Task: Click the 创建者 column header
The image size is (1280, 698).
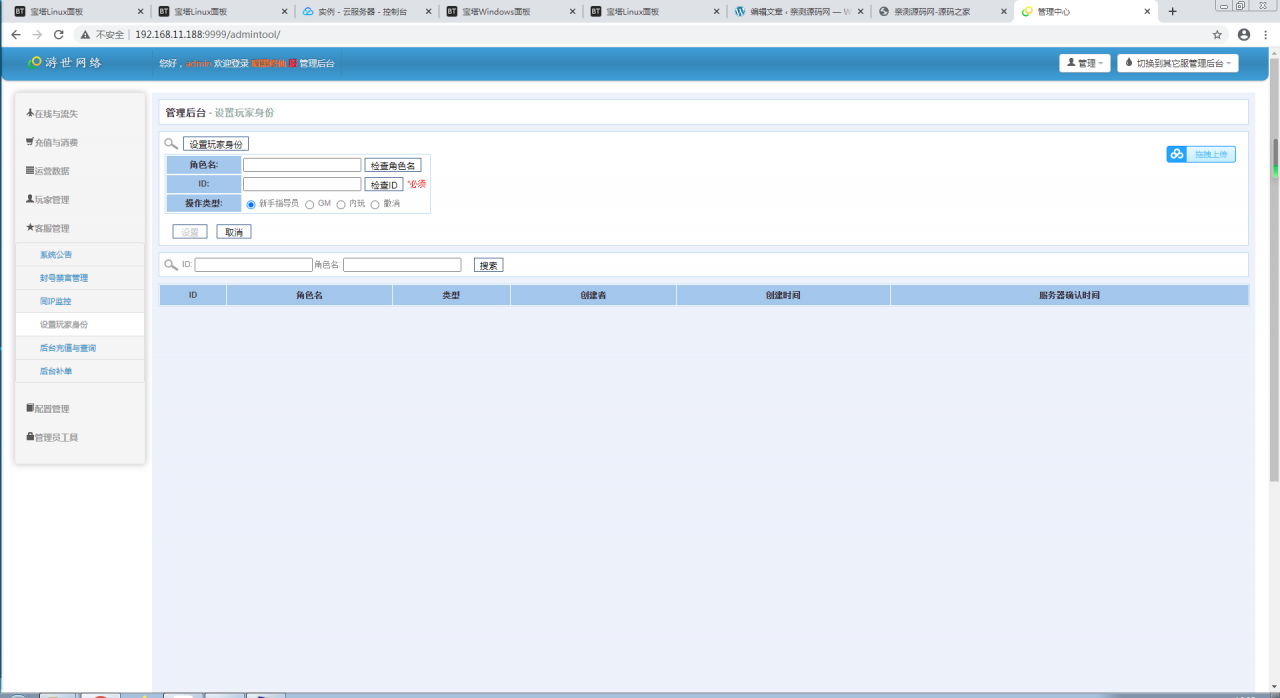Action: click(593, 296)
